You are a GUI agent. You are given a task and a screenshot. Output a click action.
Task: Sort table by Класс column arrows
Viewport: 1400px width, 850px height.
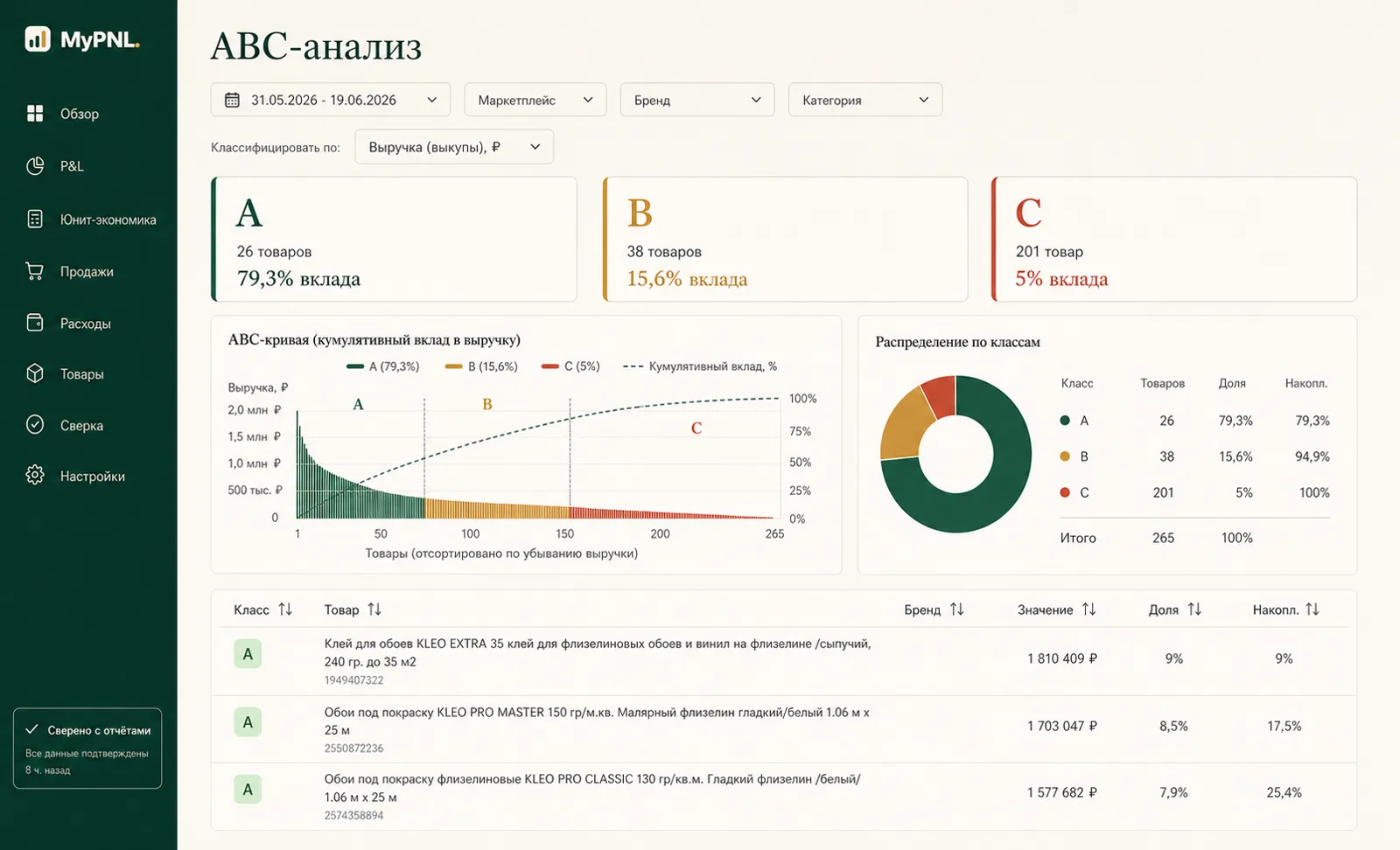tap(285, 610)
